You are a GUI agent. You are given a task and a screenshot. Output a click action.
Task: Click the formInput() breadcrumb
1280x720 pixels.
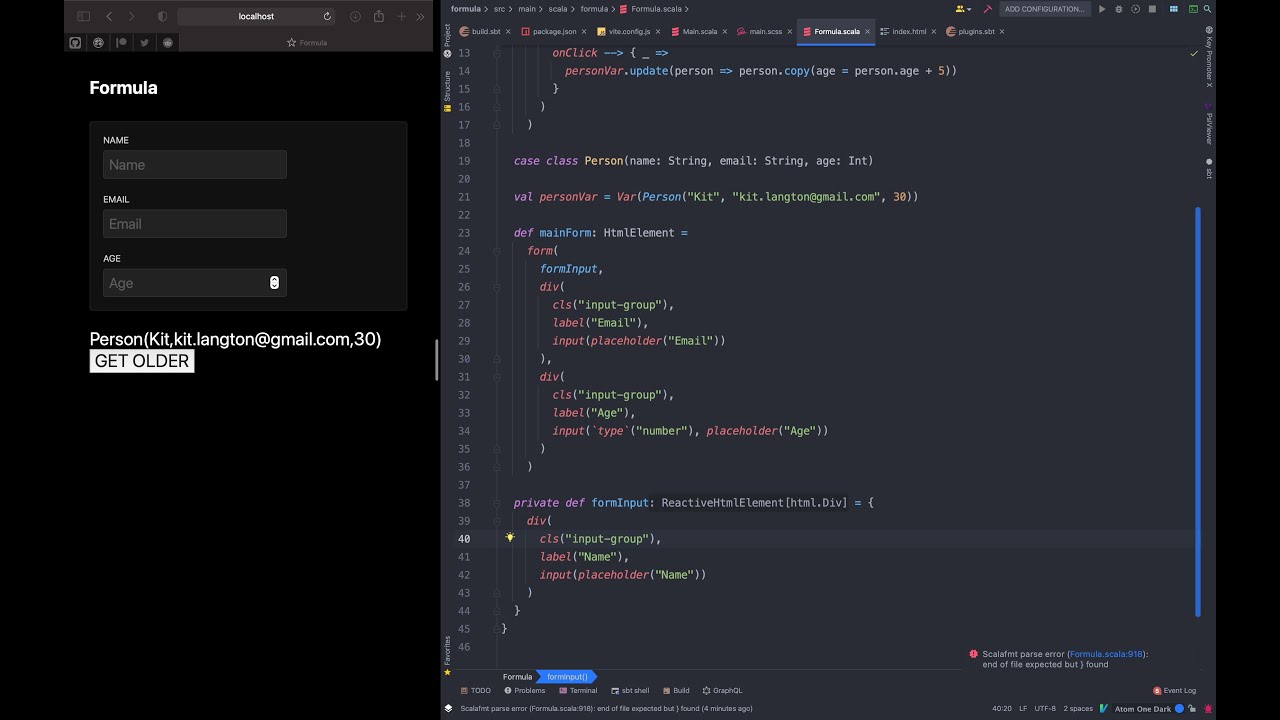click(567, 677)
